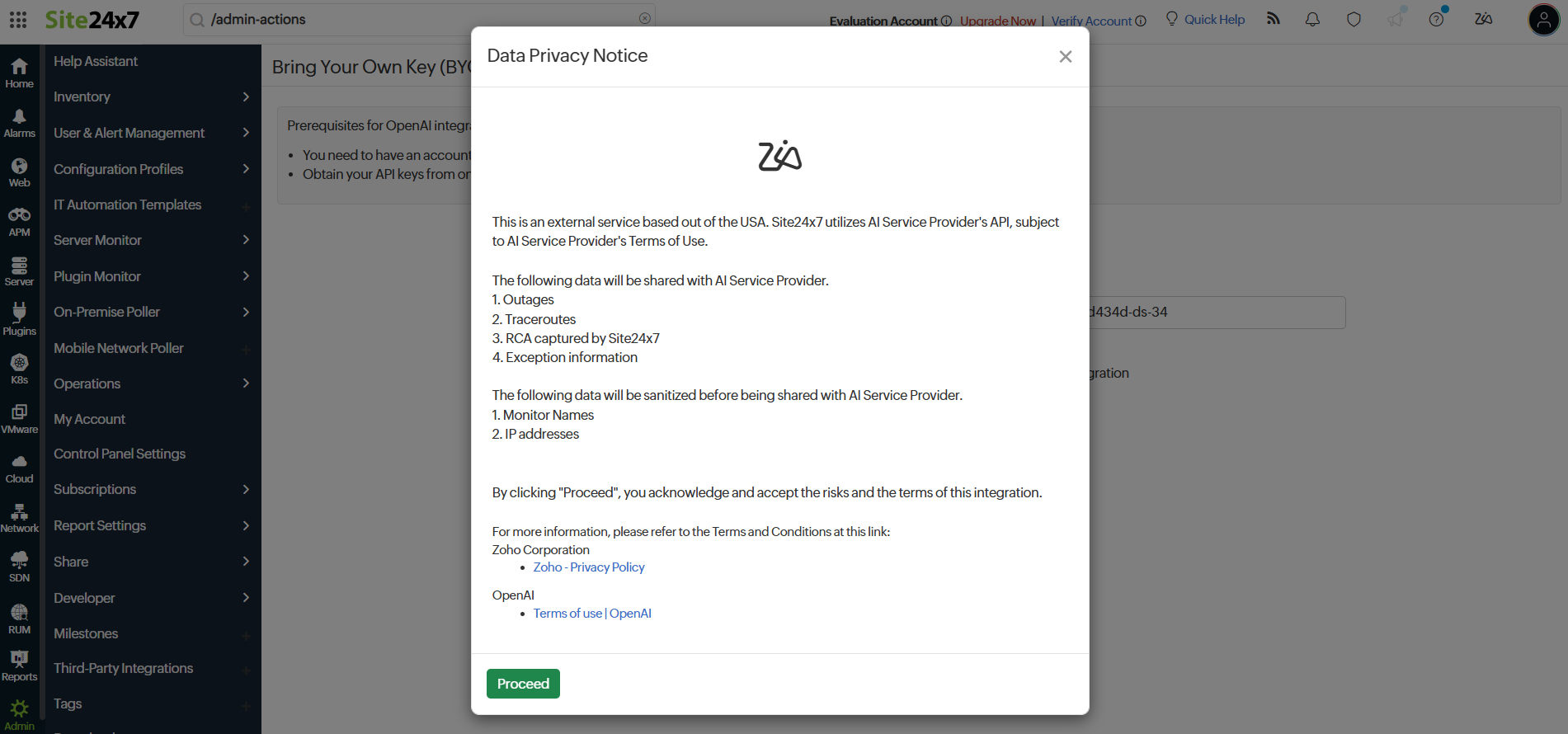This screenshot has height=734, width=1568.
Task: Select My Account in the sidebar
Action: pos(89,419)
